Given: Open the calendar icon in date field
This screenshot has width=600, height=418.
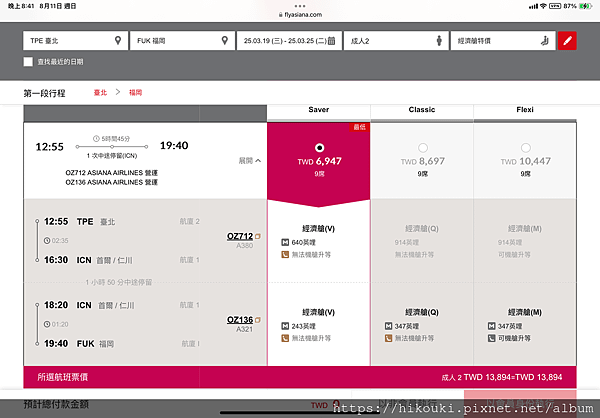Looking at the screenshot, I should pos(331,41).
